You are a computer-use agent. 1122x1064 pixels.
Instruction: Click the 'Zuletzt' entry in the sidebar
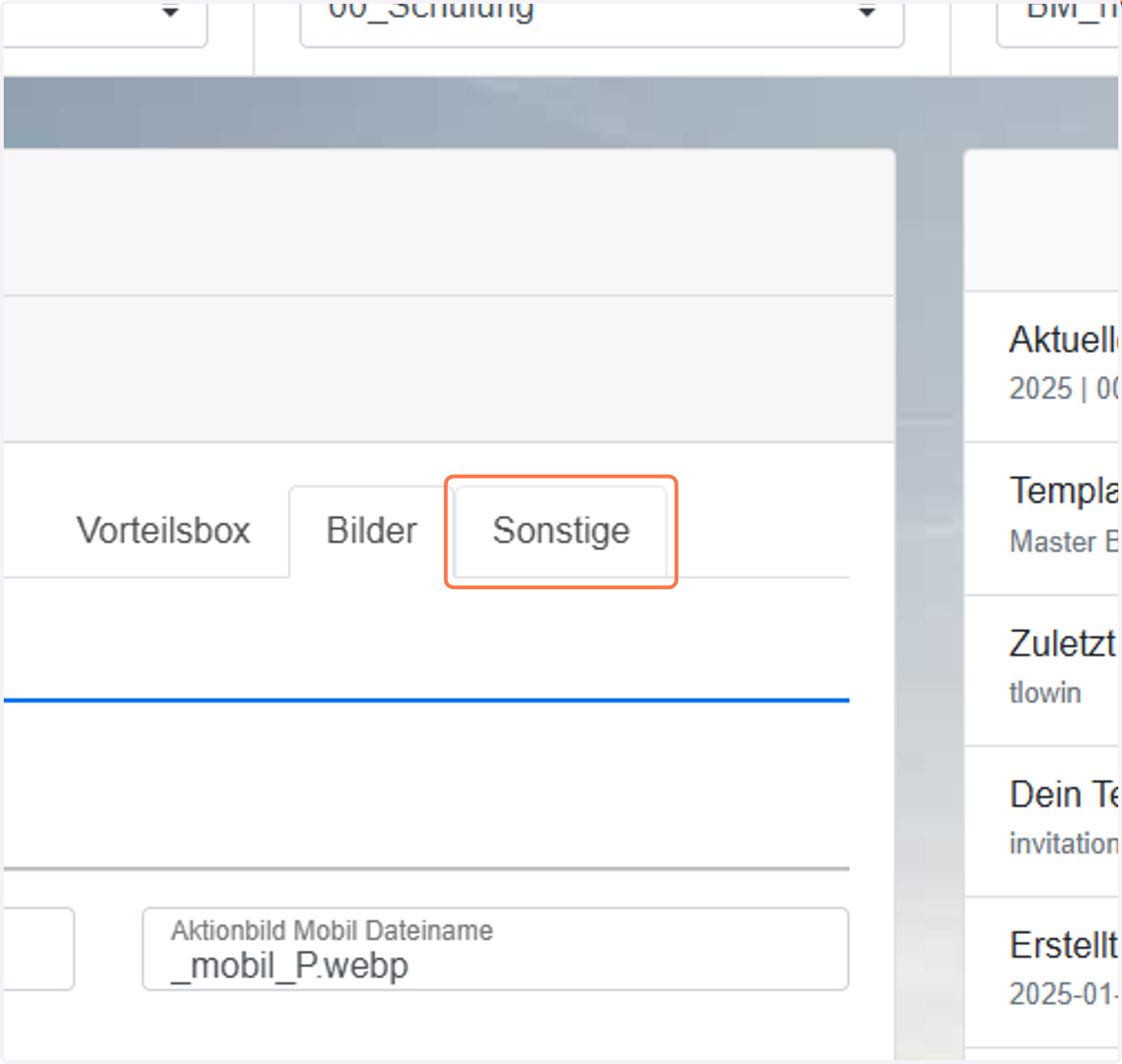pyautogui.click(x=1062, y=643)
